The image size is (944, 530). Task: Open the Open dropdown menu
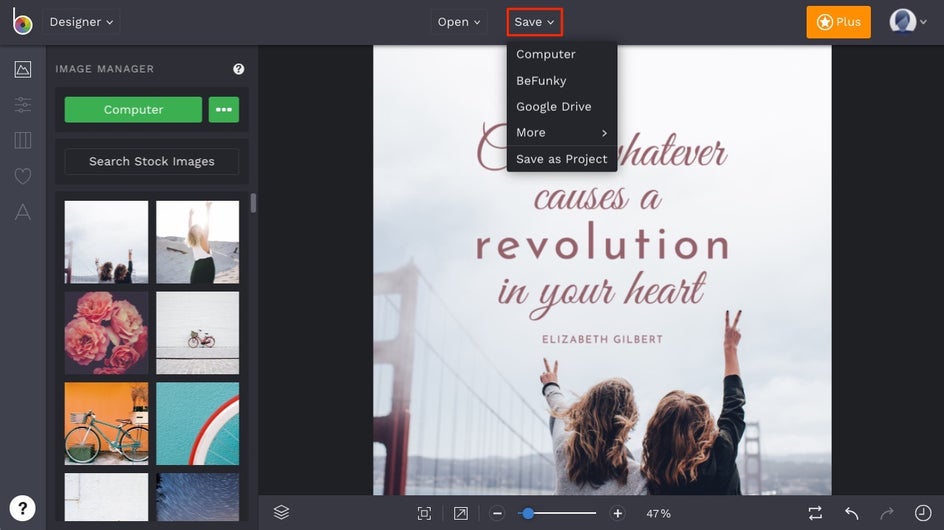459,22
